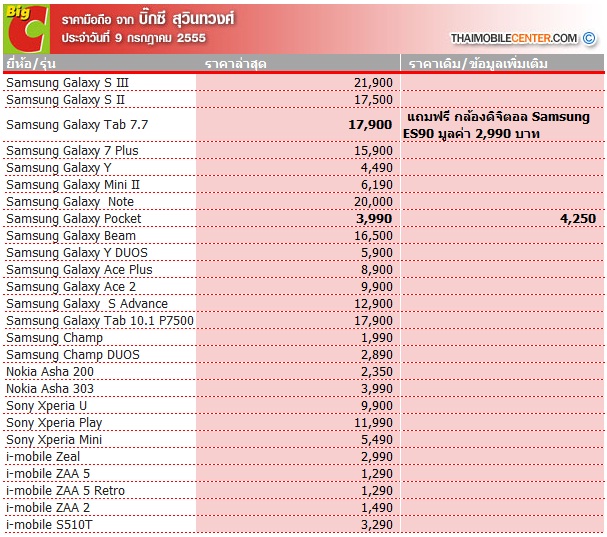Select Samsung Galaxy Mini II name

coord(73,185)
